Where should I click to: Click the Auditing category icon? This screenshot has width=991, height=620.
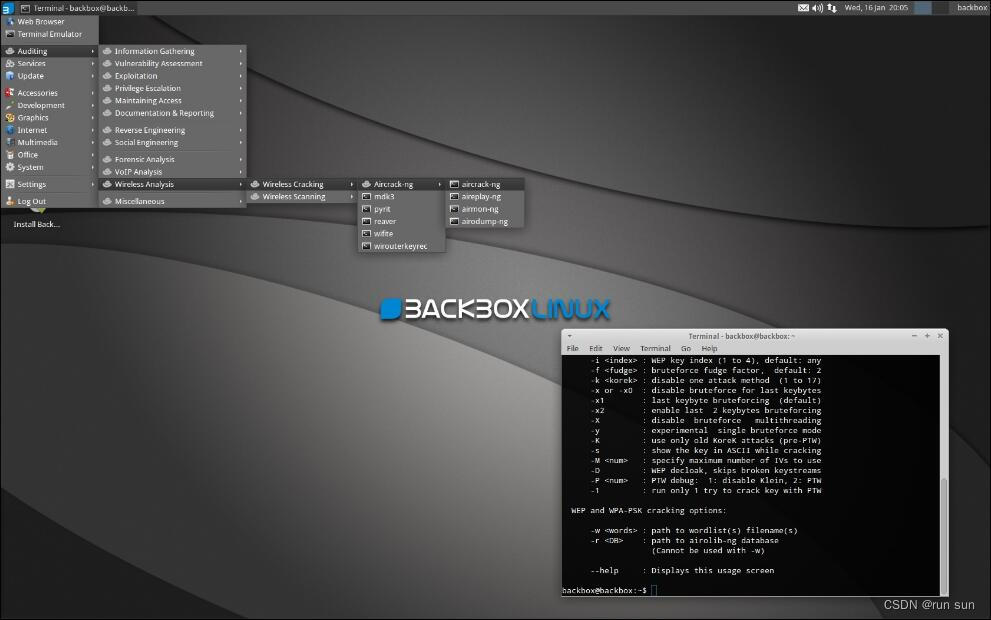click(x=10, y=51)
